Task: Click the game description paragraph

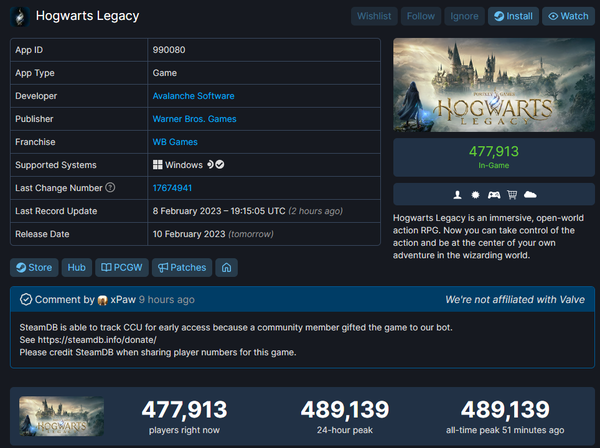Action: (x=488, y=236)
